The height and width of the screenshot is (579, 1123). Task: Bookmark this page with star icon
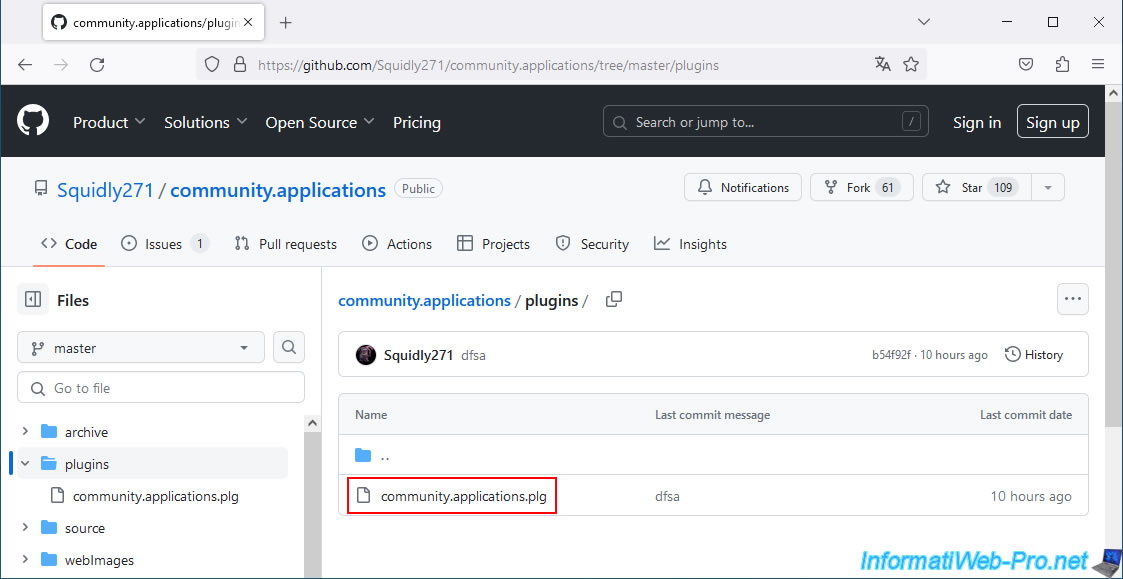point(911,64)
